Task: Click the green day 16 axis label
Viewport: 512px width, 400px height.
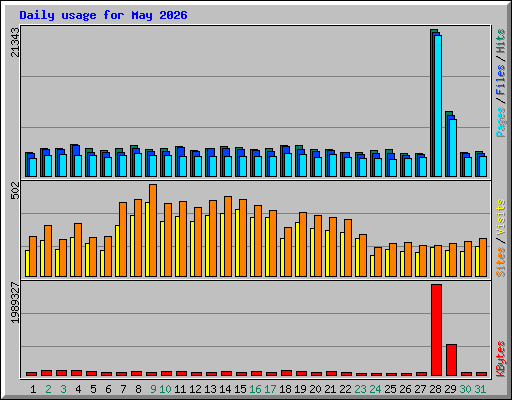Action: point(255,389)
